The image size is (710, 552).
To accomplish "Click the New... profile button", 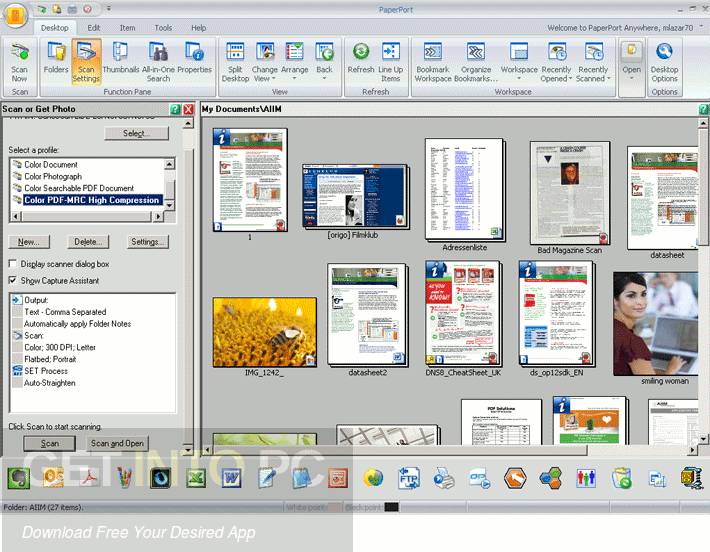I will [x=29, y=242].
